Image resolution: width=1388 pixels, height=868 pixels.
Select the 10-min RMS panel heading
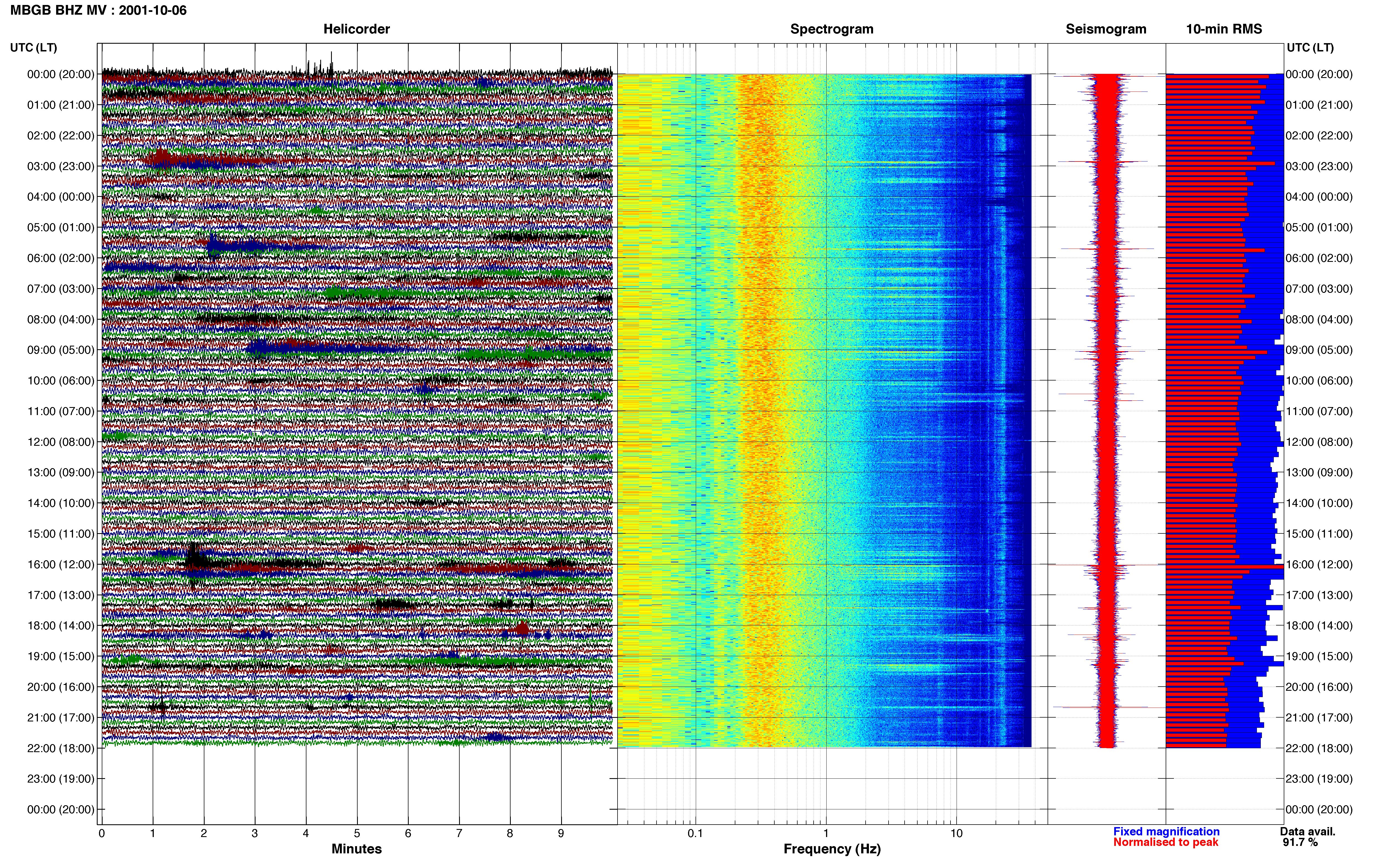(1224, 29)
